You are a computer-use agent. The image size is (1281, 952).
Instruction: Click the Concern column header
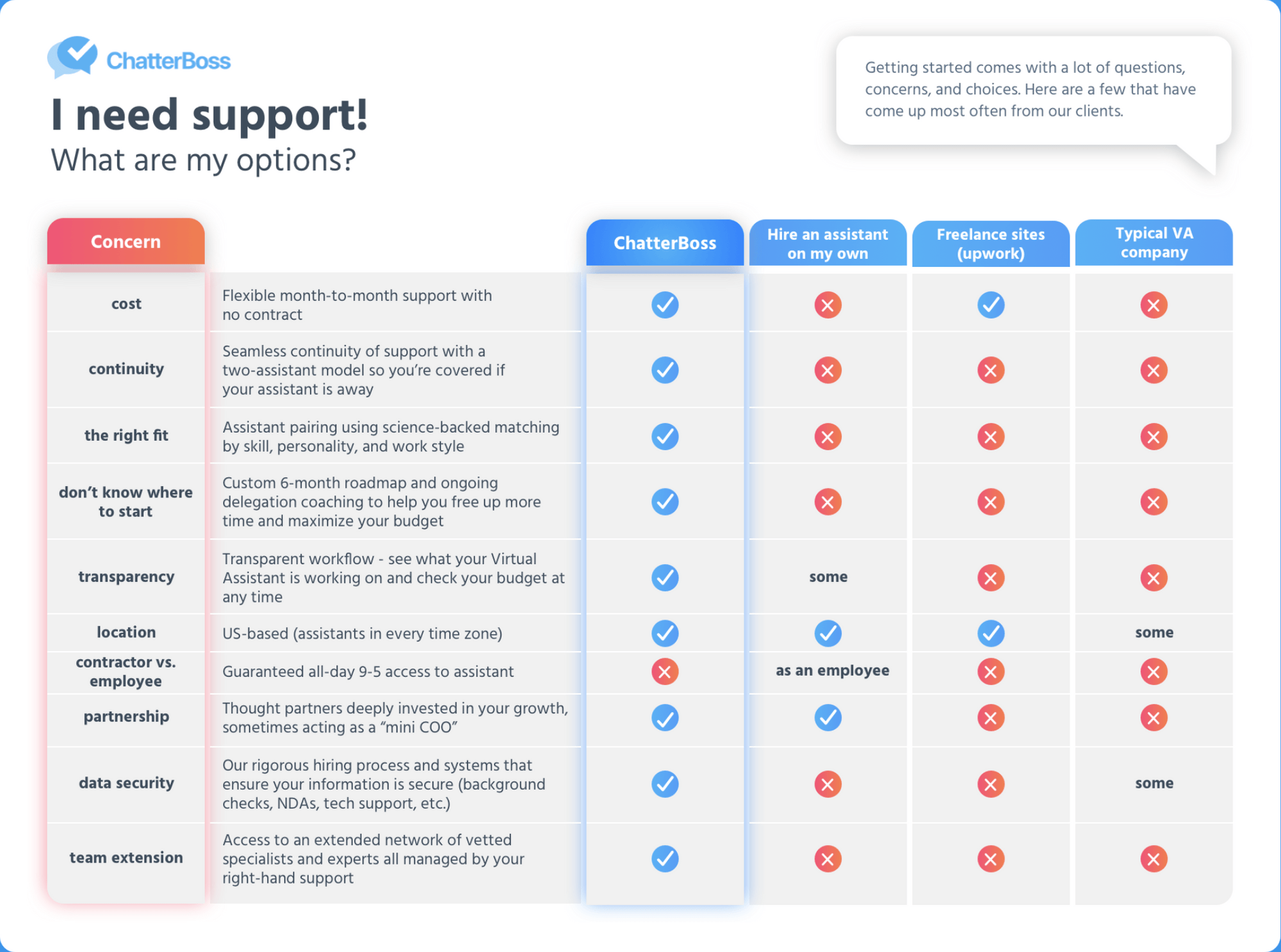pos(126,241)
